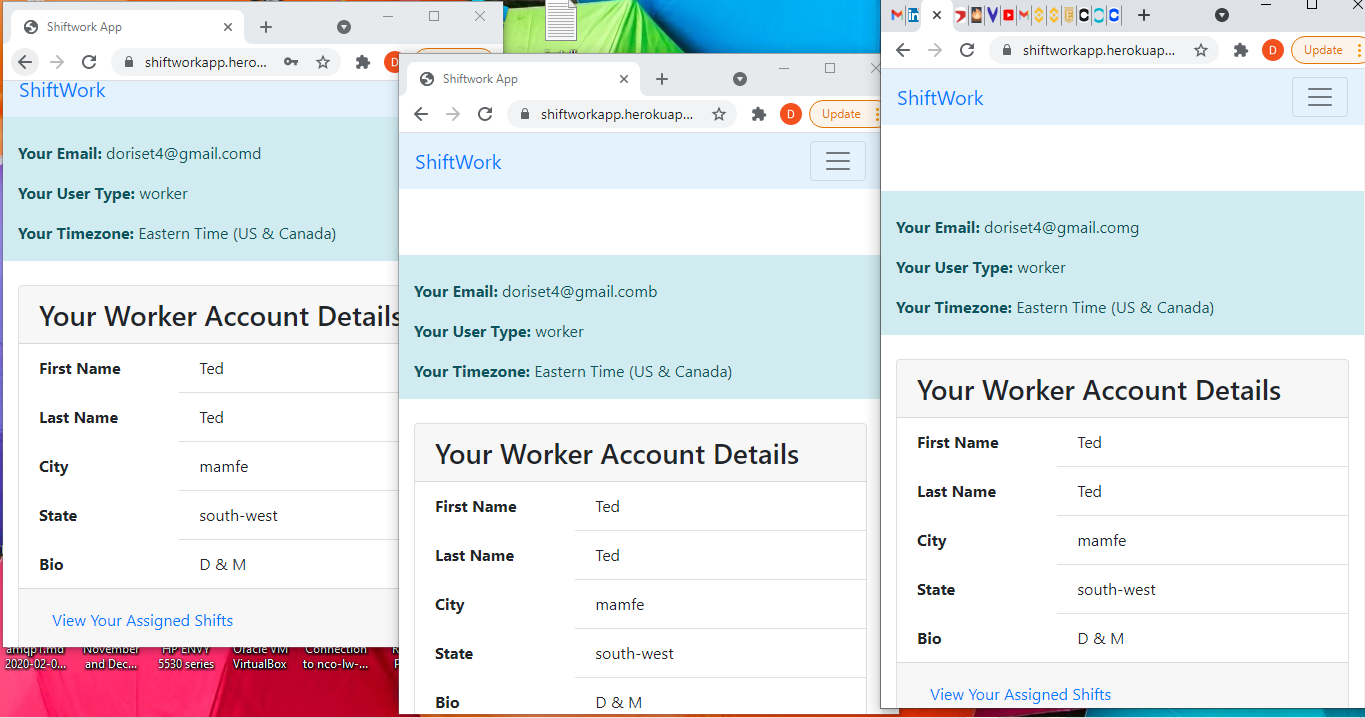Open the Gmail pinned tab

click(896, 15)
